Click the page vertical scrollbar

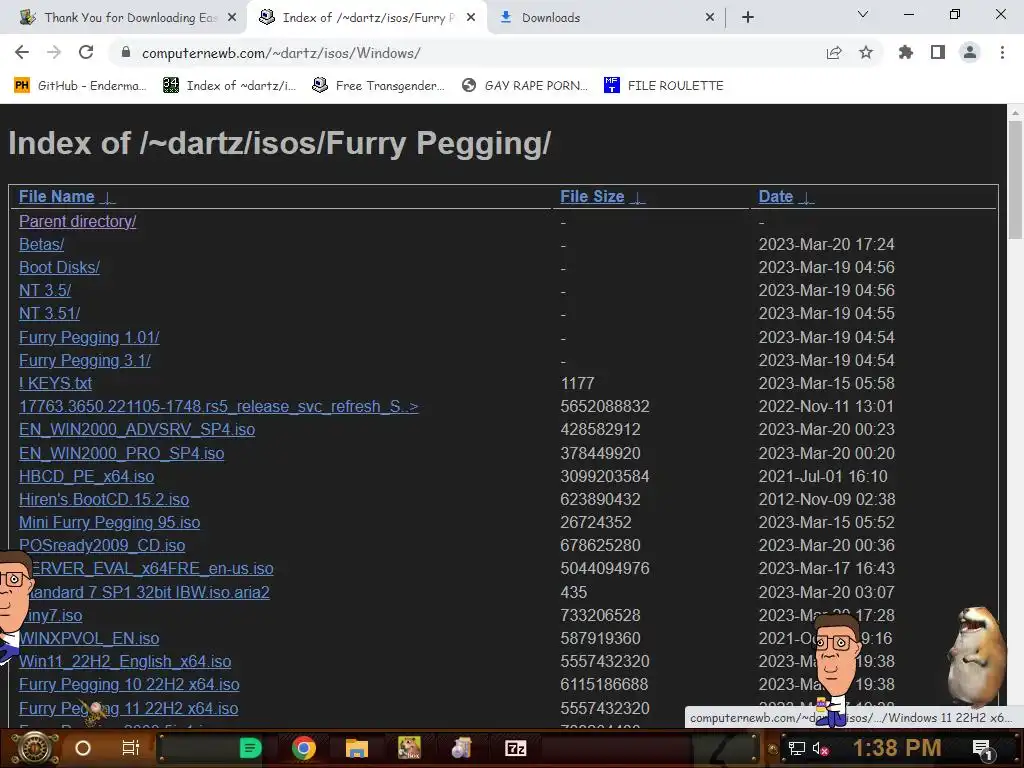click(1015, 180)
